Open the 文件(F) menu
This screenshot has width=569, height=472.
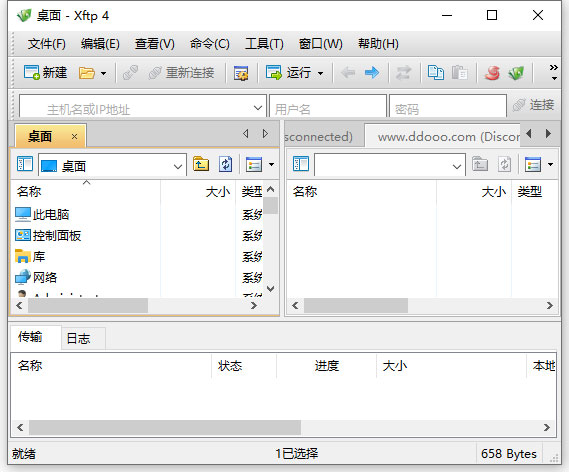47,44
